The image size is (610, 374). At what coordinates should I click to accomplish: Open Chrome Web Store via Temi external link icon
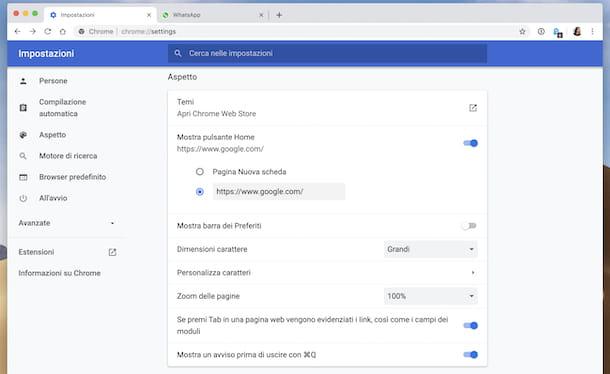click(473, 108)
